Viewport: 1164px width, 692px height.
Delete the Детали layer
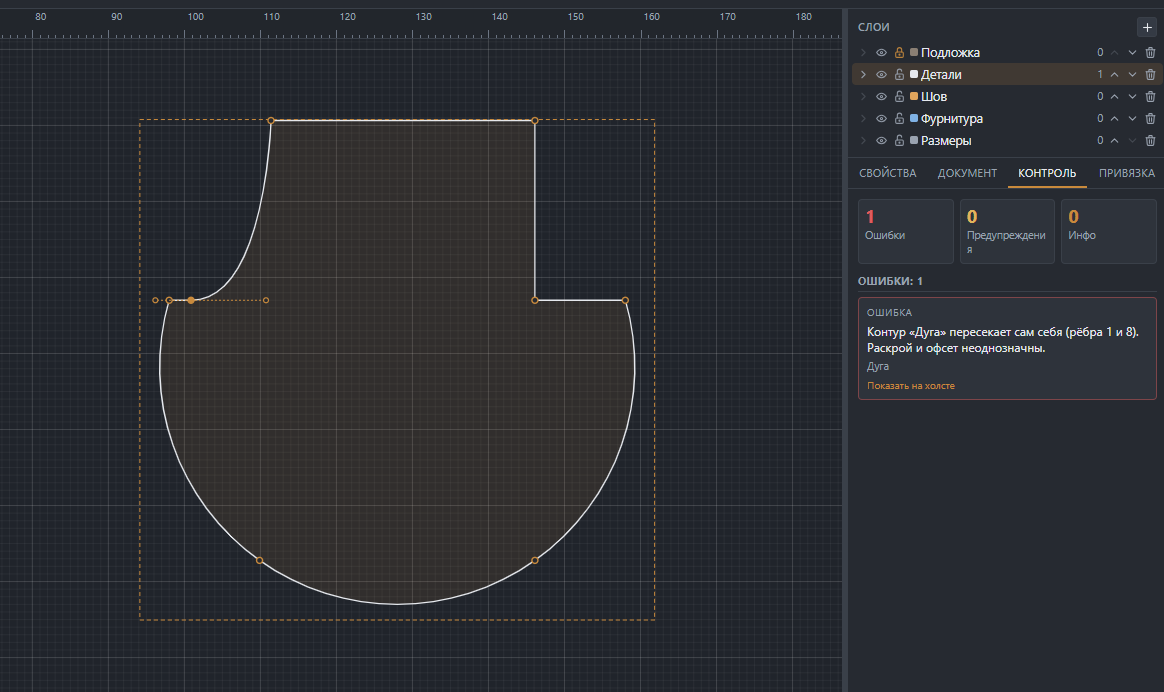pyautogui.click(x=1150, y=74)
